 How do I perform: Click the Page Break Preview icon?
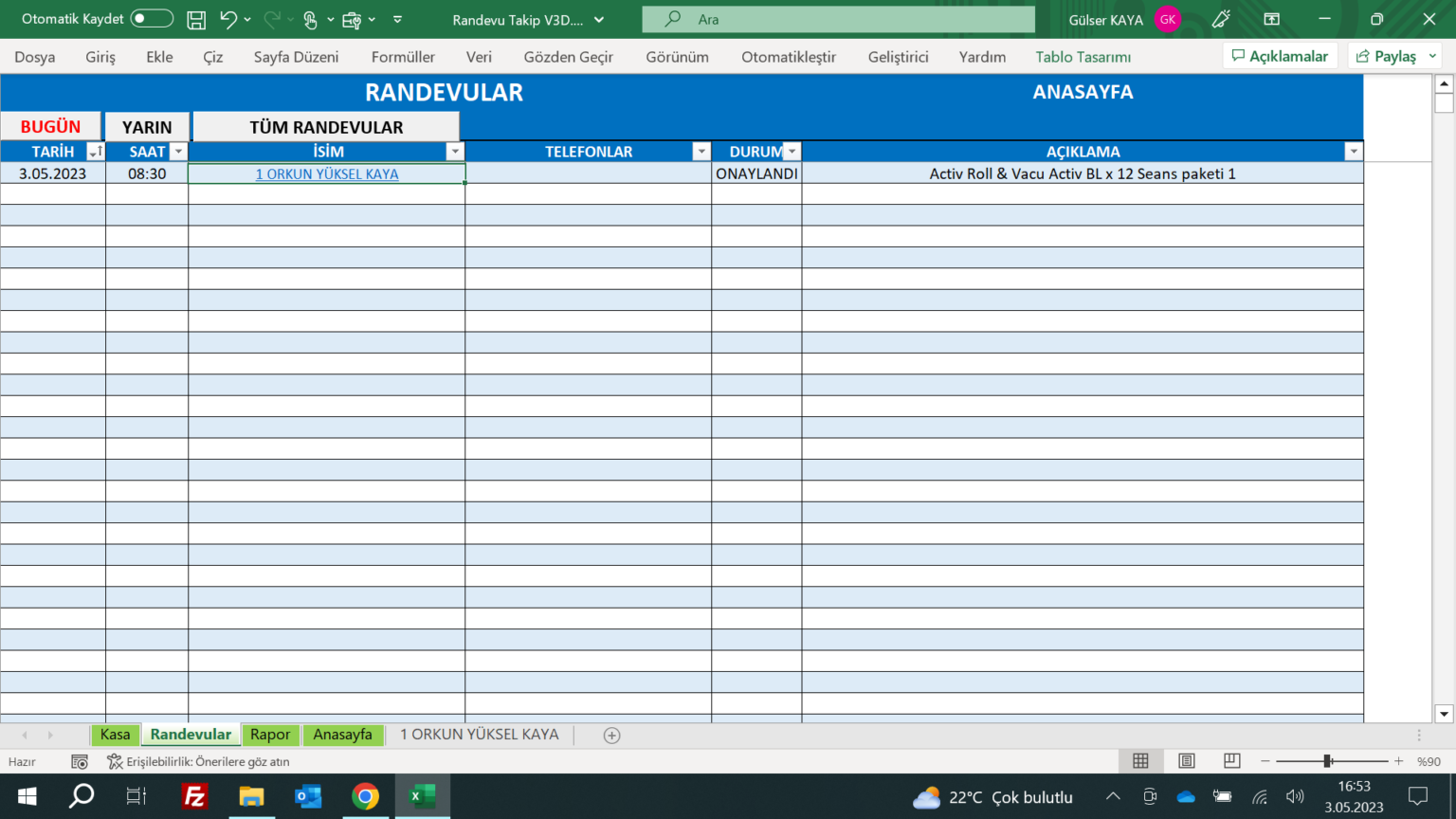click(1229, 760)
